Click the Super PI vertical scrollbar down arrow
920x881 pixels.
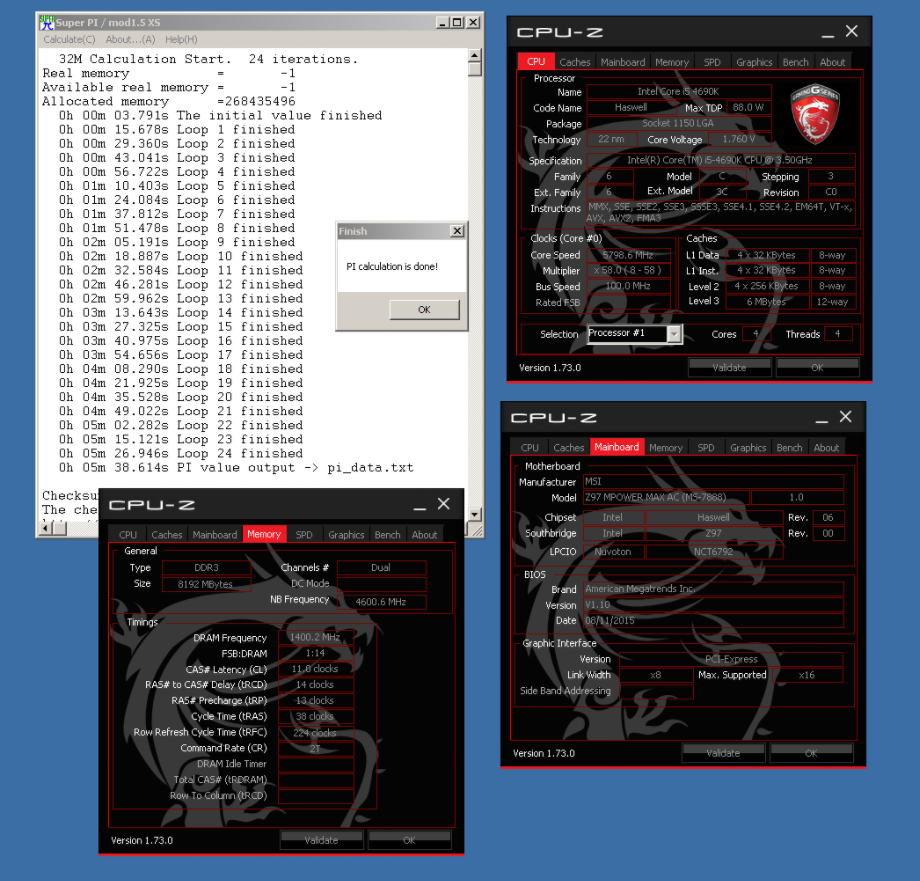[x=475, y=514]
